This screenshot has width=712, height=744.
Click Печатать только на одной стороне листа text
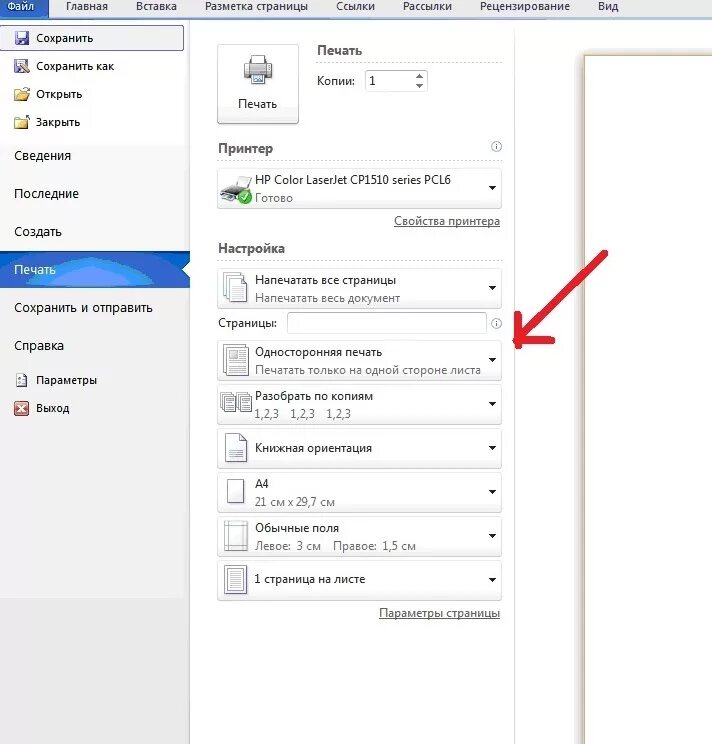tap(368, 370)
